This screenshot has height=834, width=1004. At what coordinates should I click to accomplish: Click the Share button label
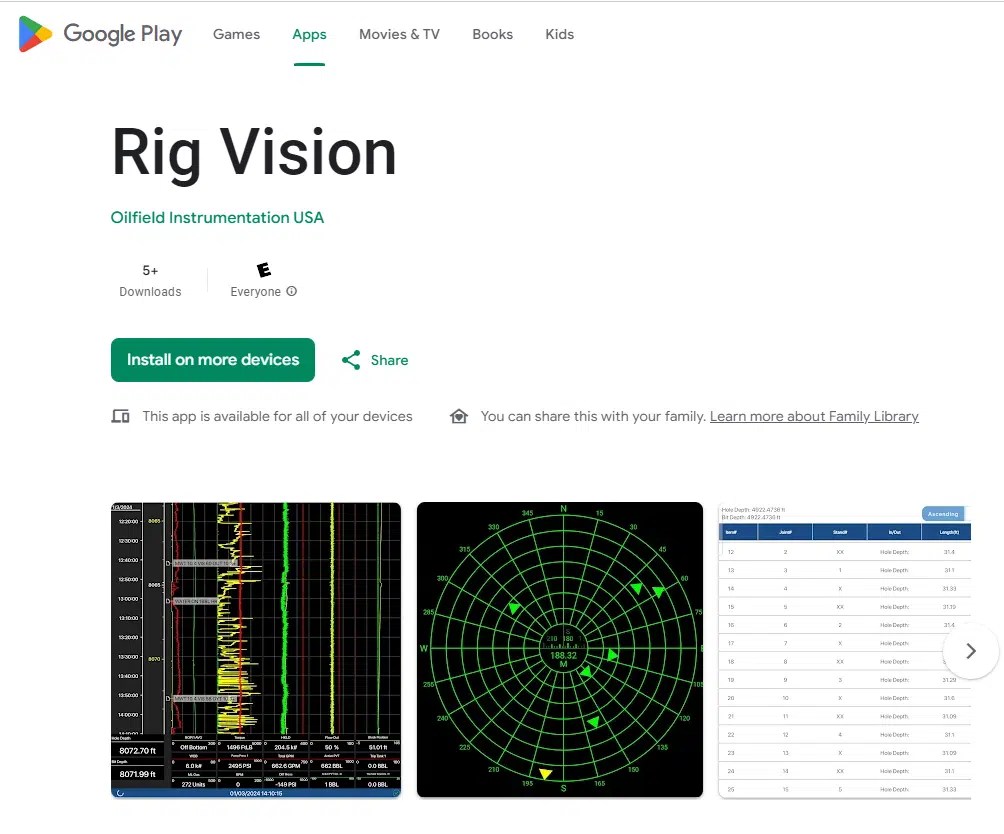point(389,360)
